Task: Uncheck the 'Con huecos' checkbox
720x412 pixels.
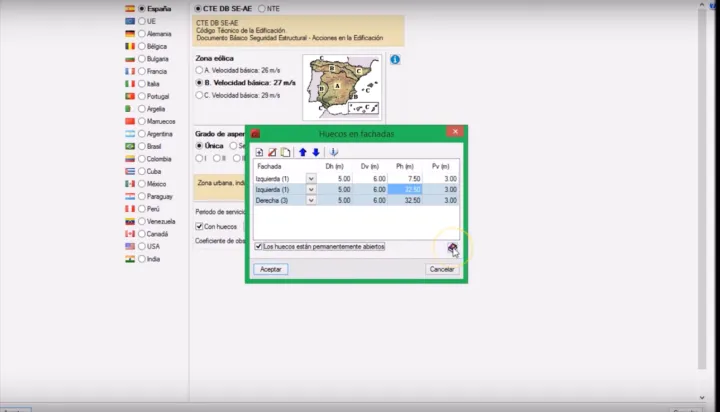Action: click(199, 226)
